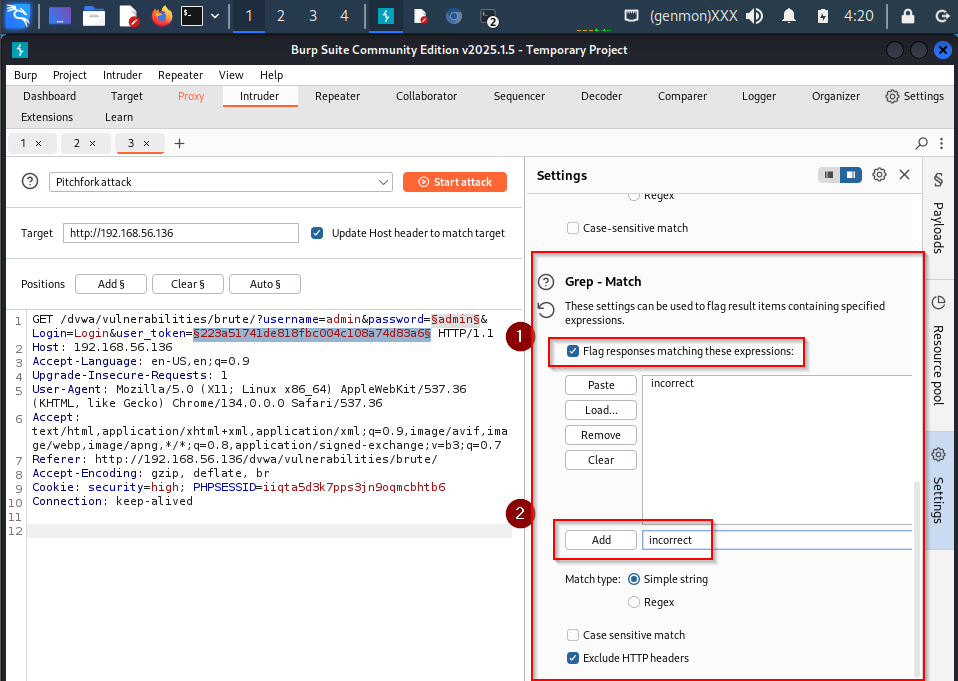Screen dimensions: 958x681
Task: Open the Decoder tab
Action: point(601,96)
